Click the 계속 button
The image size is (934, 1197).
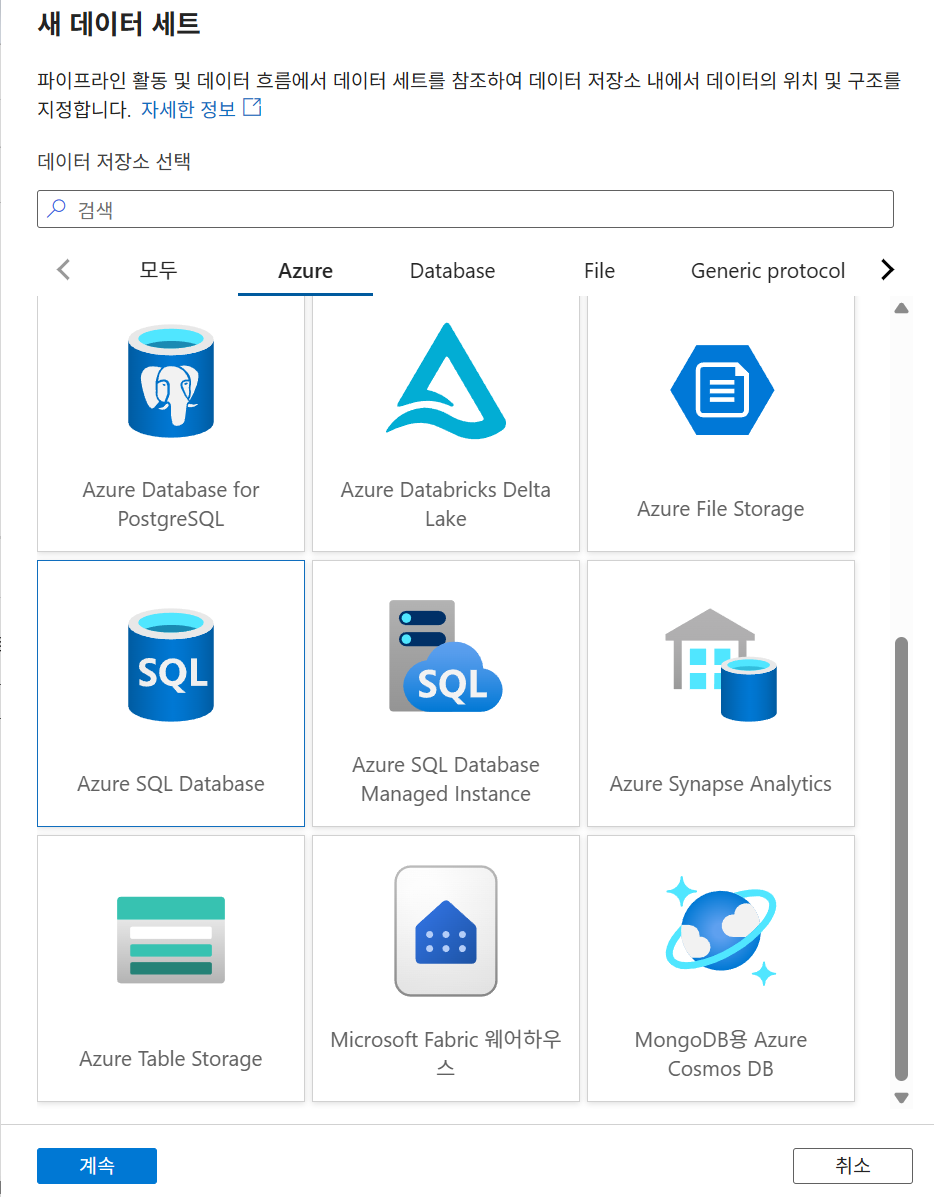97,1166
